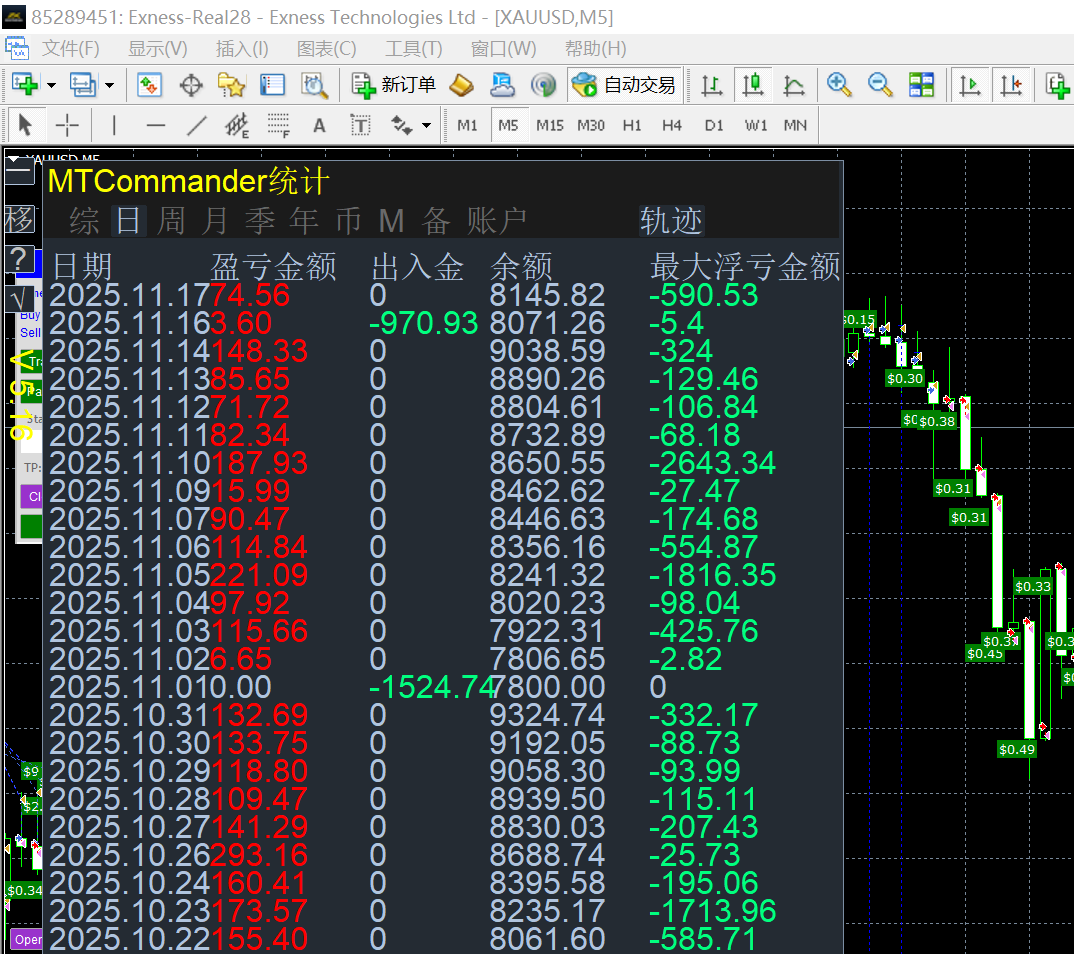Switch to M1 timeframe
The image size is (1074, 954).
click(467, 125)
